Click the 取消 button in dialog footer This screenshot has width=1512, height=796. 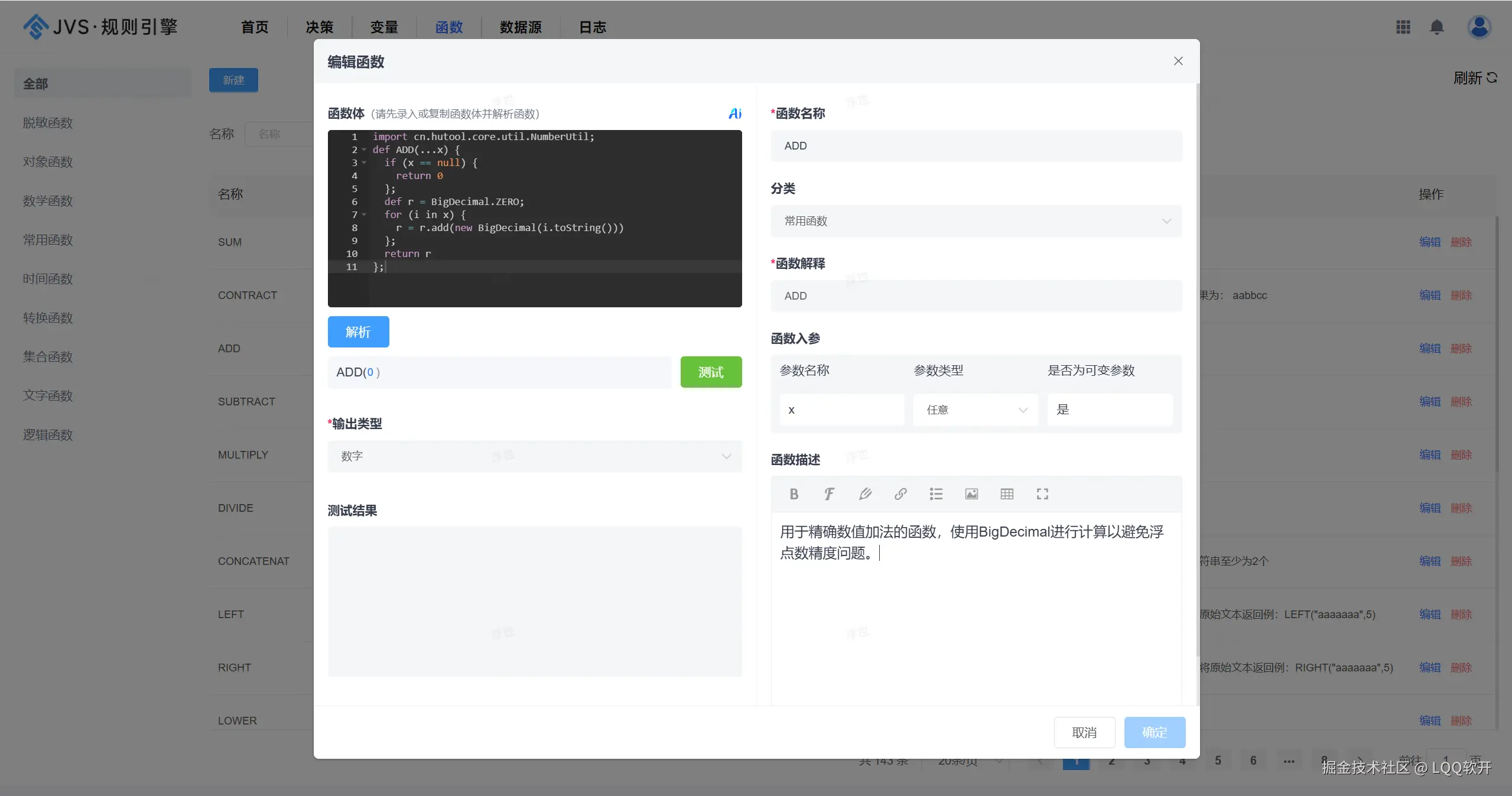pyautogui.click(x=1084, y=733)
